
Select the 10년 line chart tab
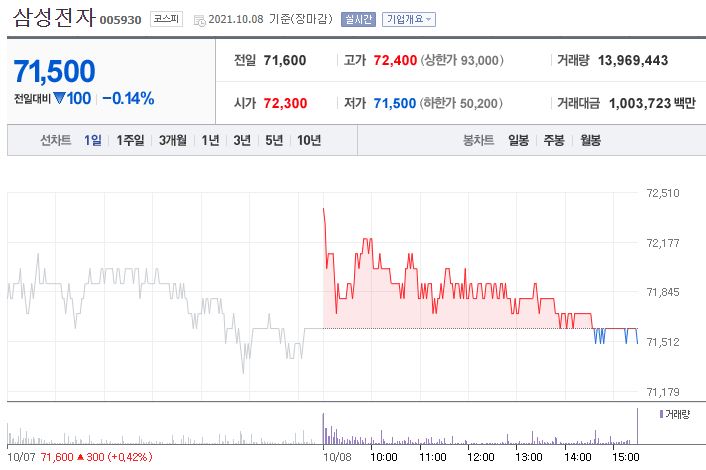pyautogui.click(x=309, y=140)
